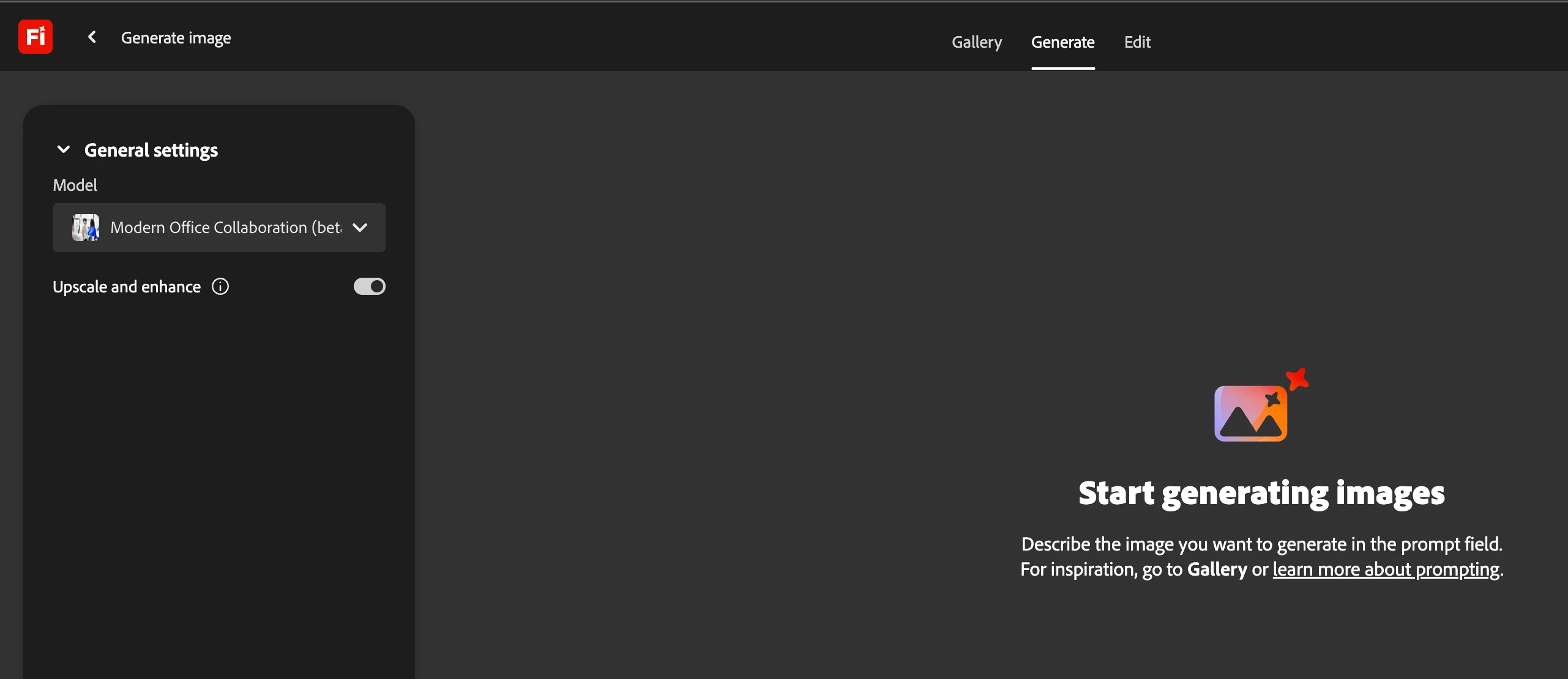Screen dimensions: 1568x679
Task: Click the colorful image placeholder illustration
Action: (1250, 414)
